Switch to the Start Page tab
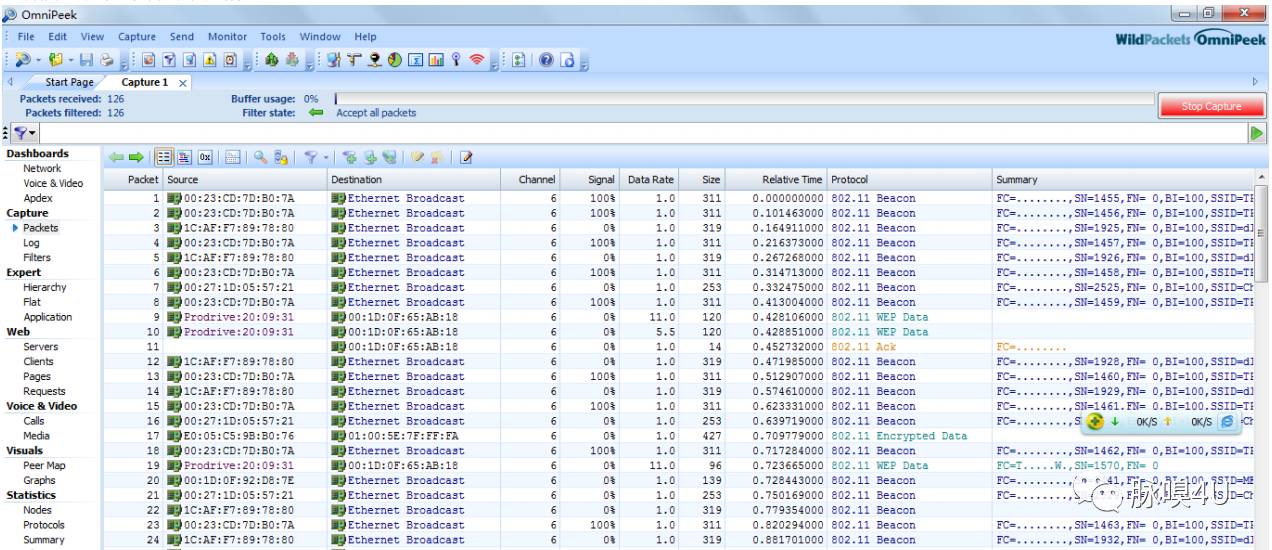This screenshot has height=550, width=1272. click(70, 82)
